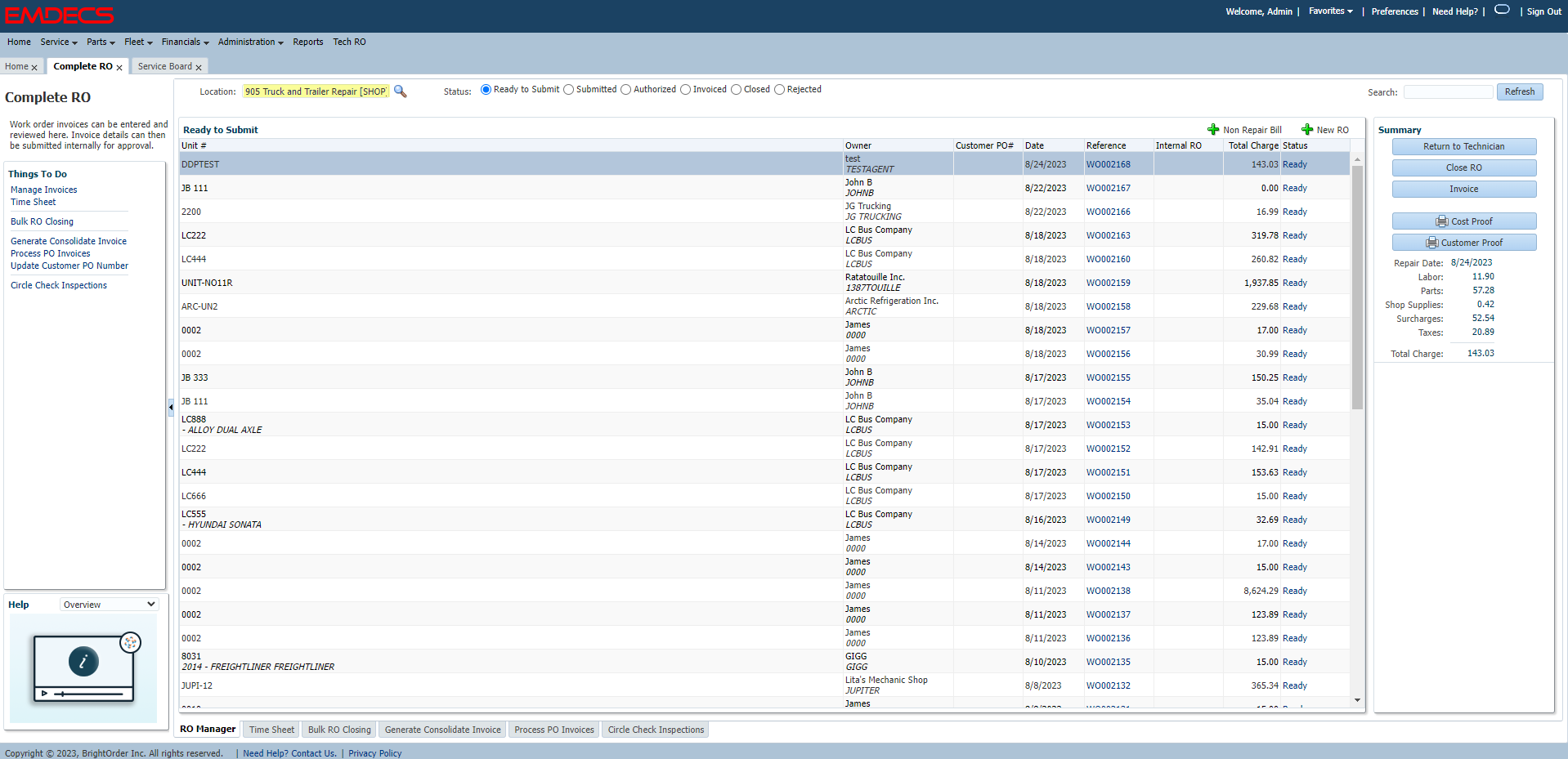This screenshot has height=759, width=1568.
Task: Go to the Home menu item
Action: click(x=19, y=42)
